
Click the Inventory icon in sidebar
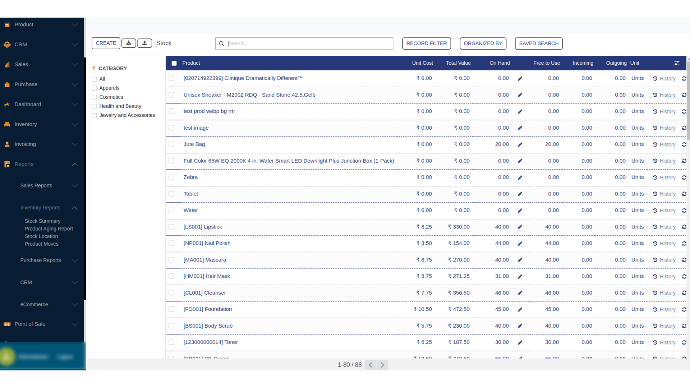pyautogui.click(x=7, y=124)
